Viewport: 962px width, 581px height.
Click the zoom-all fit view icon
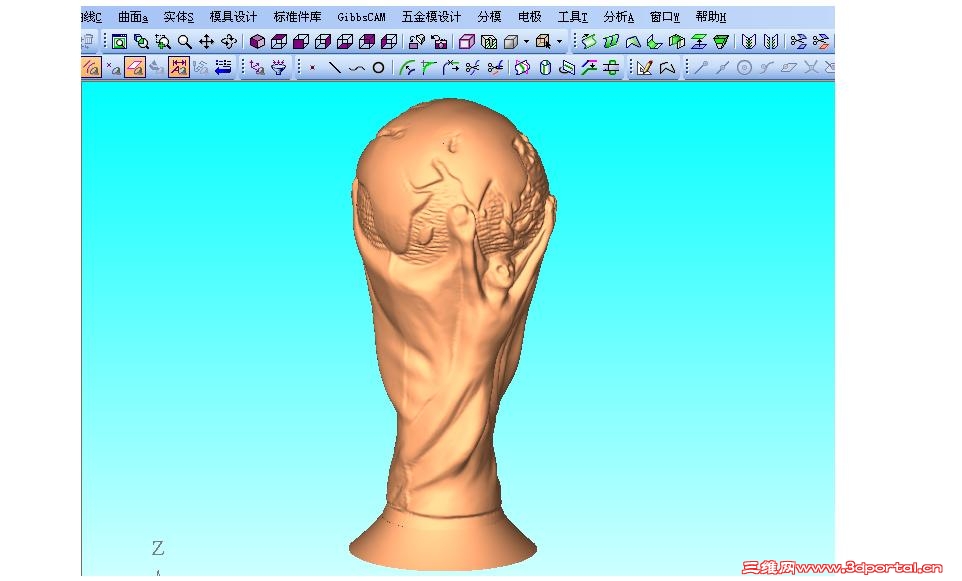[119, 42]
